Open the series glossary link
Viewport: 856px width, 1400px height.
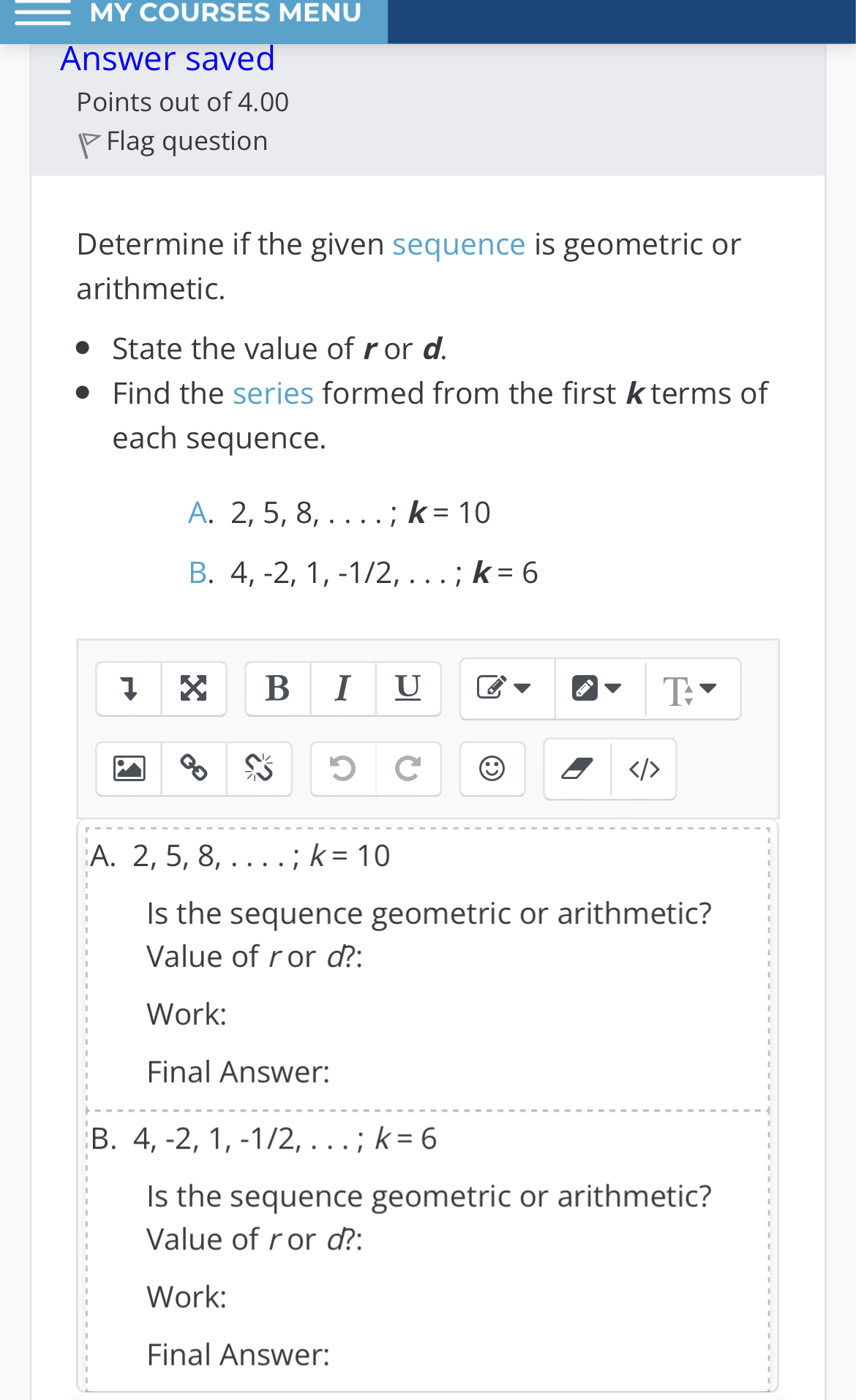(x=272, y=393)
